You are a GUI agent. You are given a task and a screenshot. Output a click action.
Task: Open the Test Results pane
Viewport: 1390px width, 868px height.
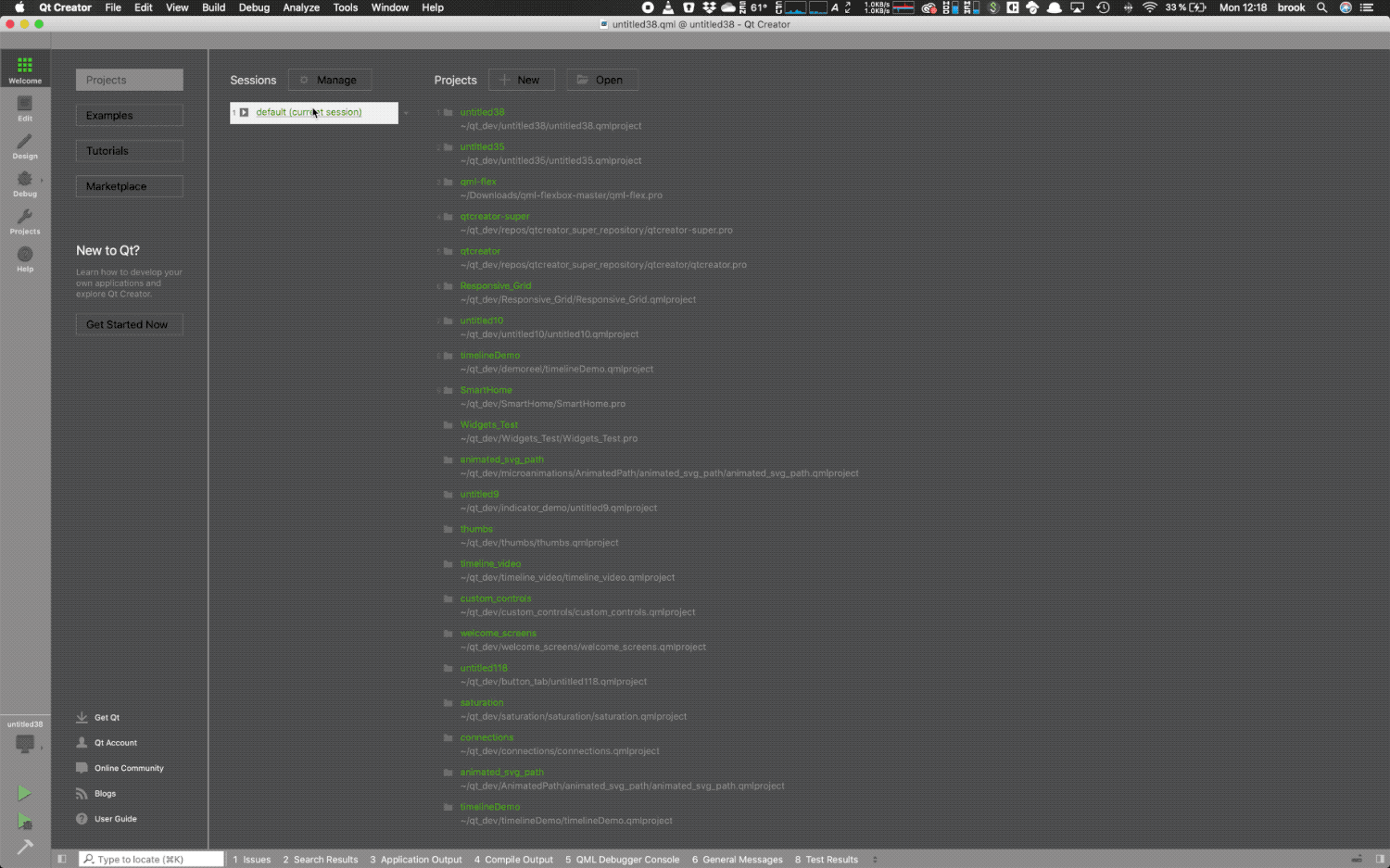pos(827,860)
